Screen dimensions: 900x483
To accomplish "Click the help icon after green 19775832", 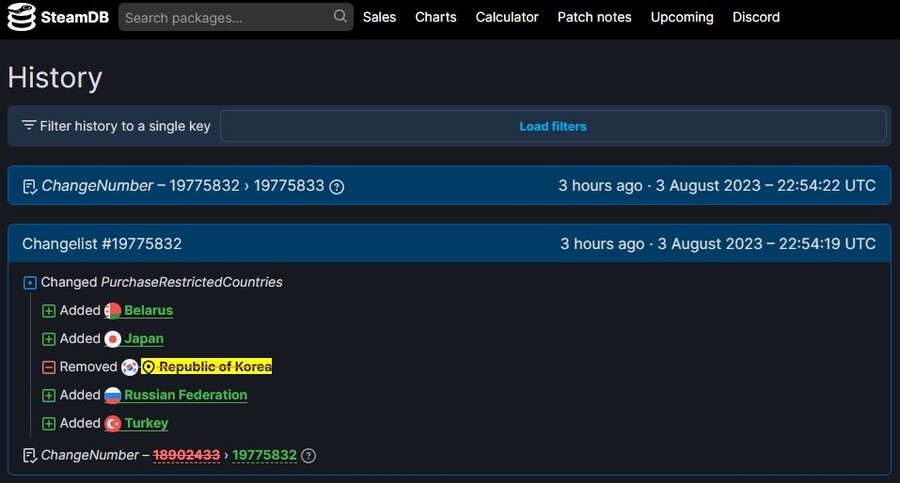I will (308, 455).
